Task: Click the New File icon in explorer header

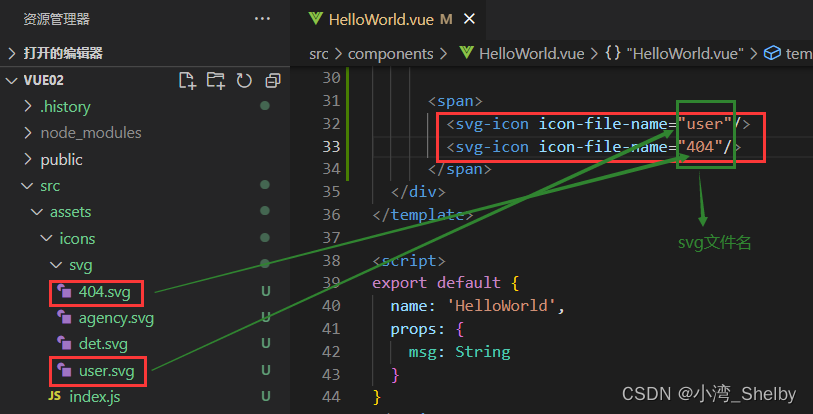Action: tap(186, 80)
